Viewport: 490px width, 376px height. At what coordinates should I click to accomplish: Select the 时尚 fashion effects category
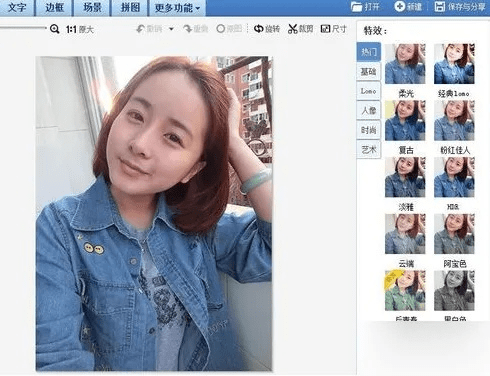tap(368, 130)
